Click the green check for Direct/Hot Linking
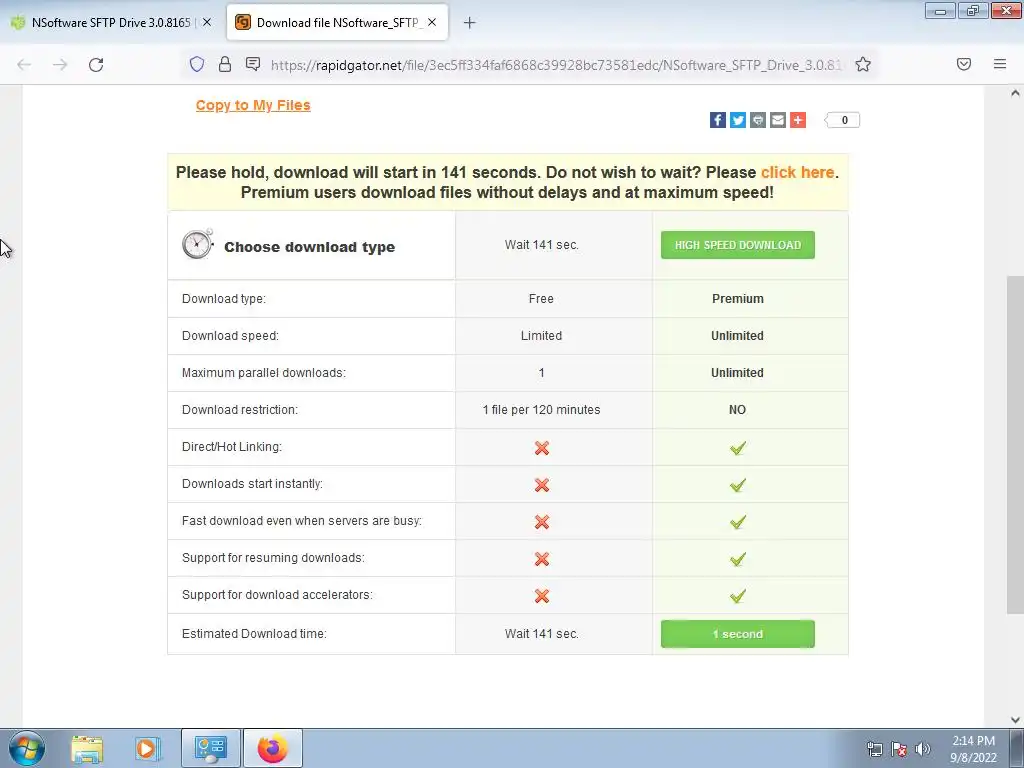The height and width of the screenshot is (768, 1024). pos(737,448)
